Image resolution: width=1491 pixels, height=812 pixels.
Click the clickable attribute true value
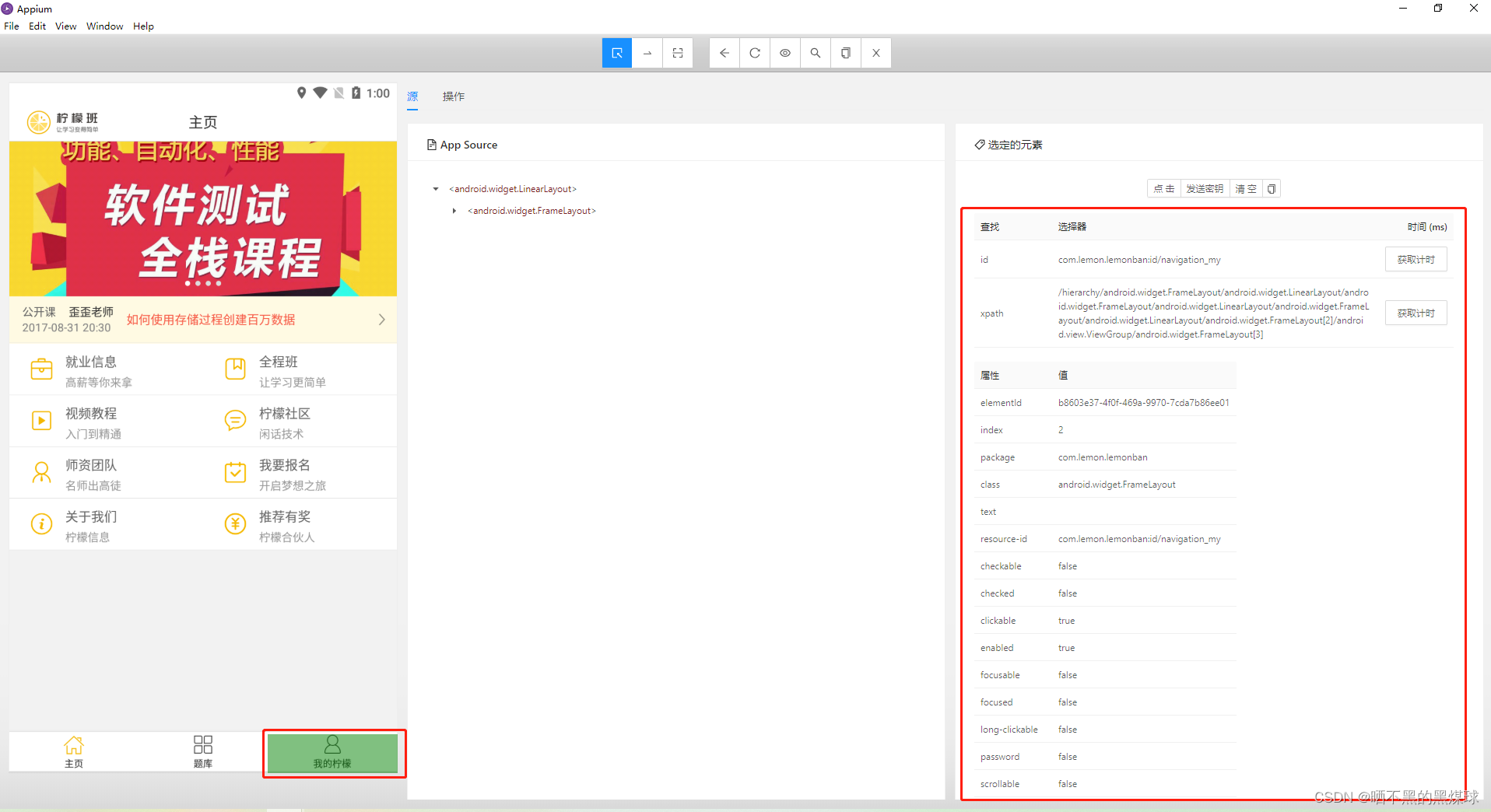coord(1066,621)
